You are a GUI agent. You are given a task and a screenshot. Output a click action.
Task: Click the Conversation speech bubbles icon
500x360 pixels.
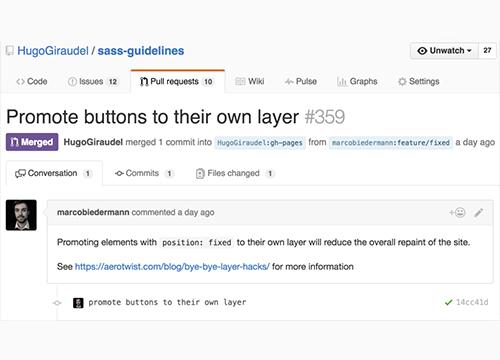tap(20, 174)
